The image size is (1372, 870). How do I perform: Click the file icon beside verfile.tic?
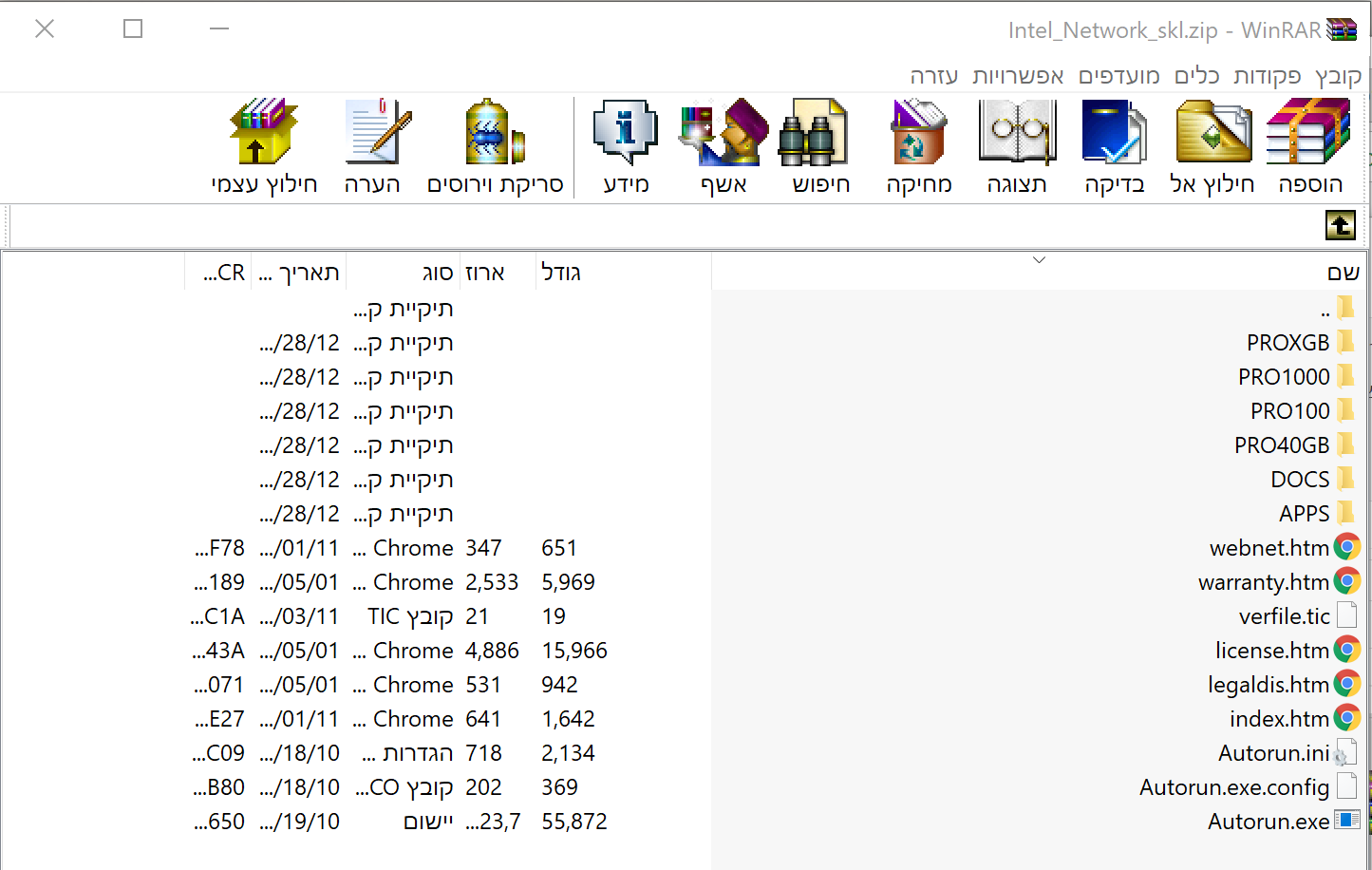click(x=1346, y=615)
